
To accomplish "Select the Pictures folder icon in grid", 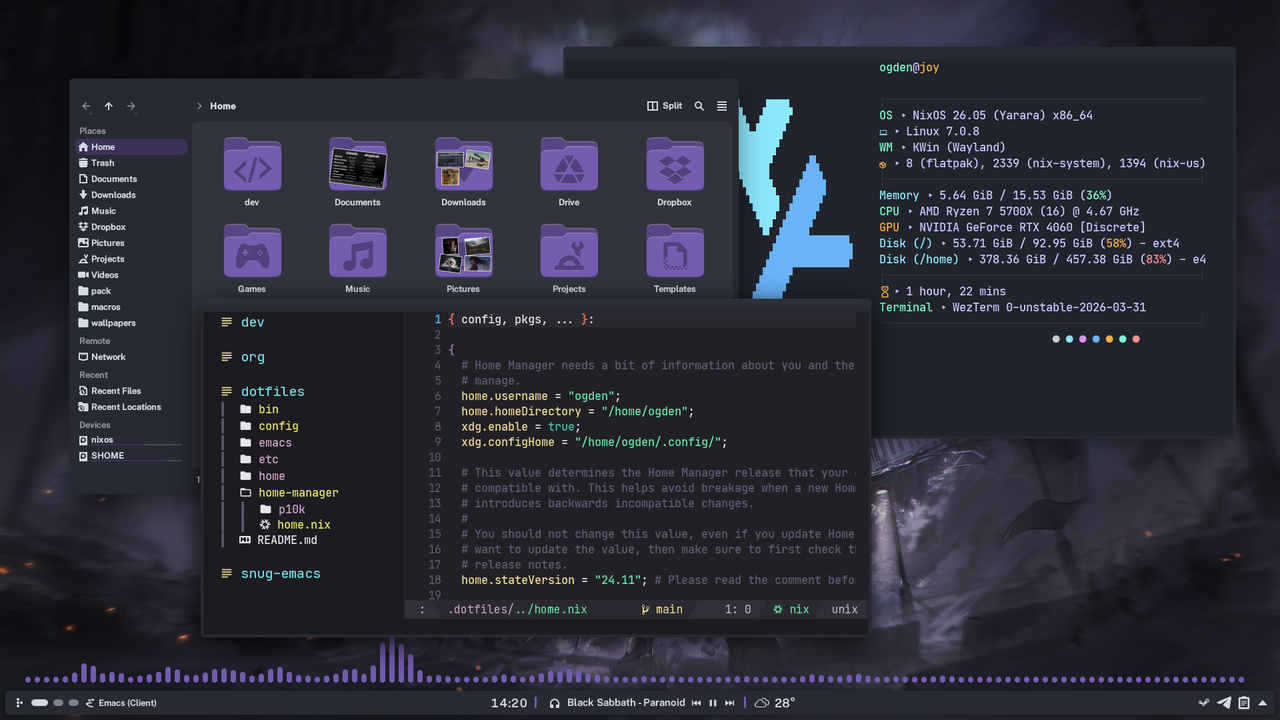I will [x=463, y=251].
